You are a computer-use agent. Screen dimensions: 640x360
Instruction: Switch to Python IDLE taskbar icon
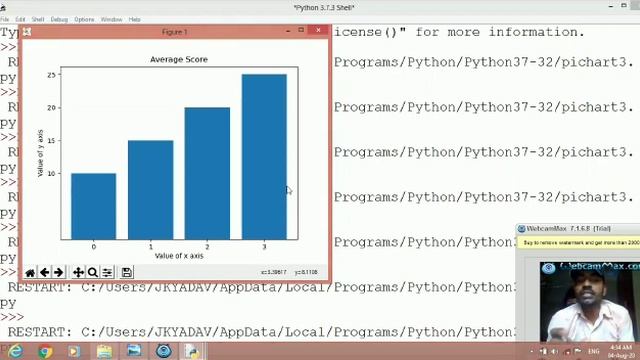coord(192,351)
